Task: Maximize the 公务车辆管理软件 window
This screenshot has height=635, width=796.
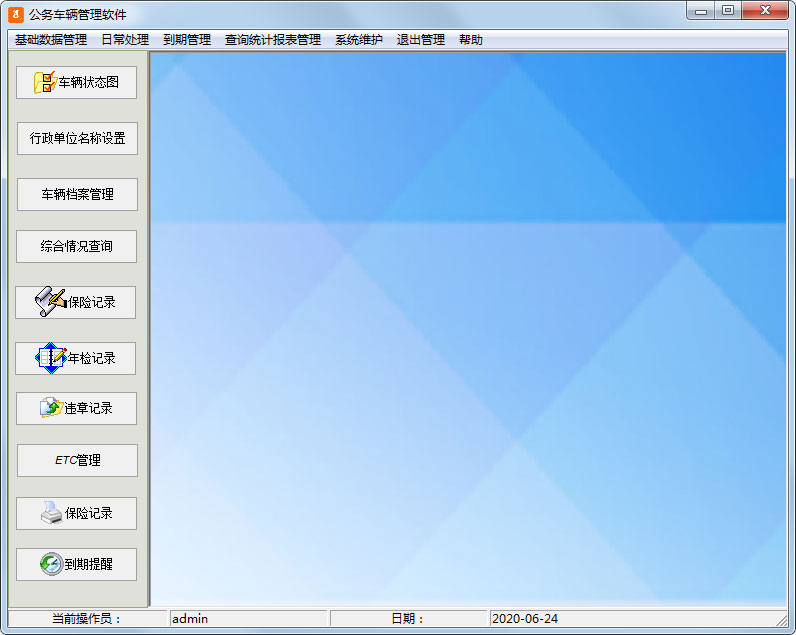Action: point(728,11)
